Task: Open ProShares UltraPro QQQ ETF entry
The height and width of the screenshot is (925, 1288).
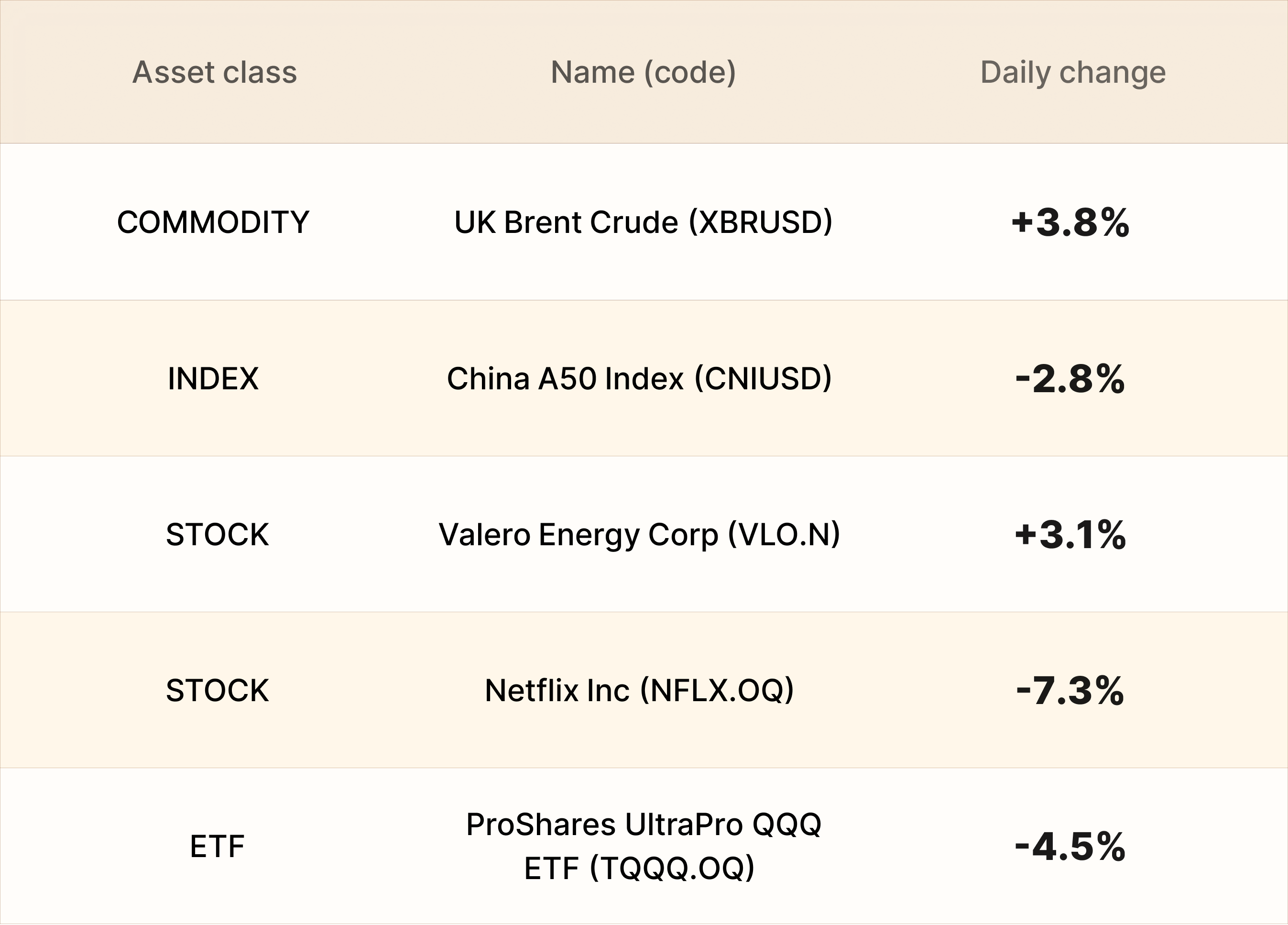Action: [x=644, y=846]
